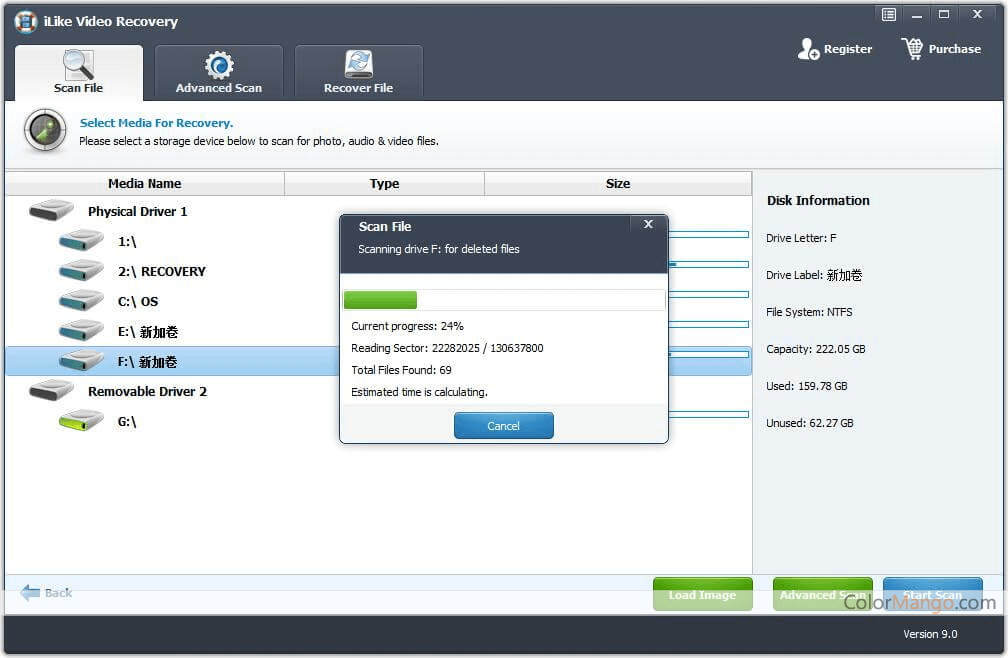
Task: Click the Back arrow icon
Action: pos(30,592)
